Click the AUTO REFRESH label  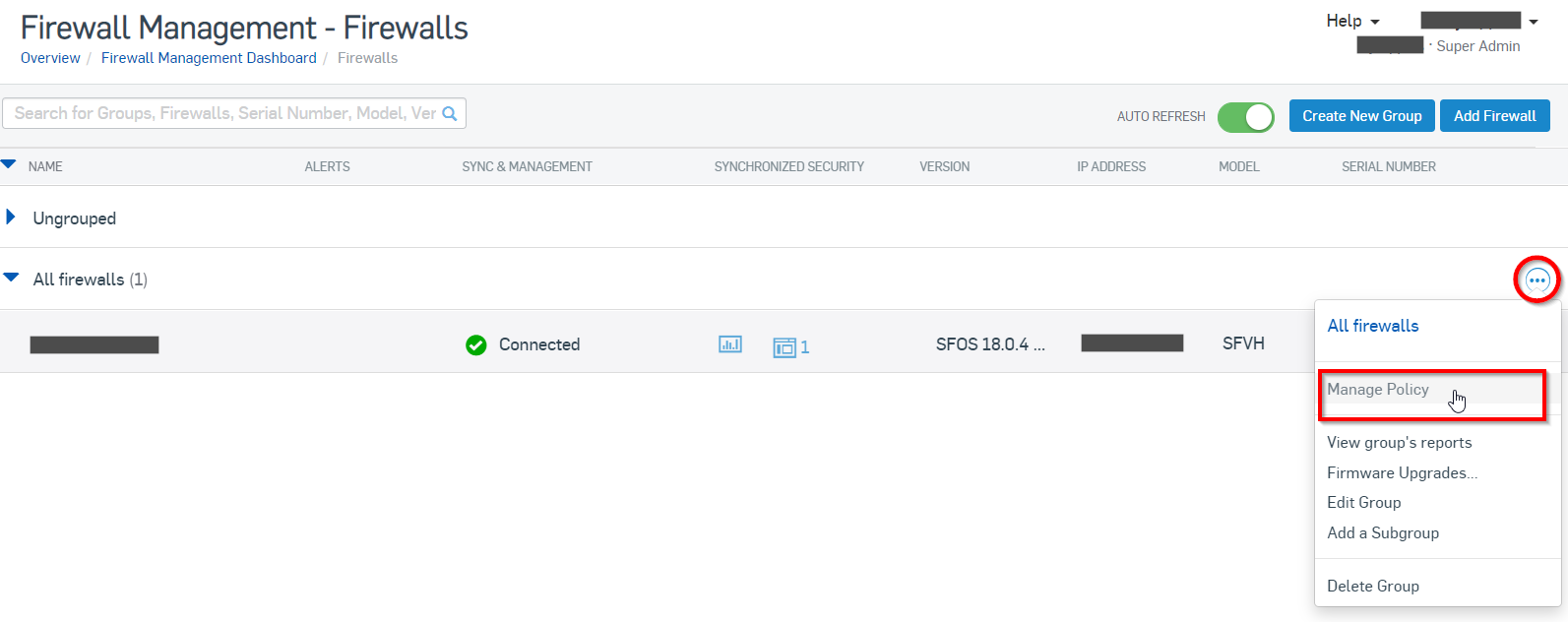point(1160,116)
